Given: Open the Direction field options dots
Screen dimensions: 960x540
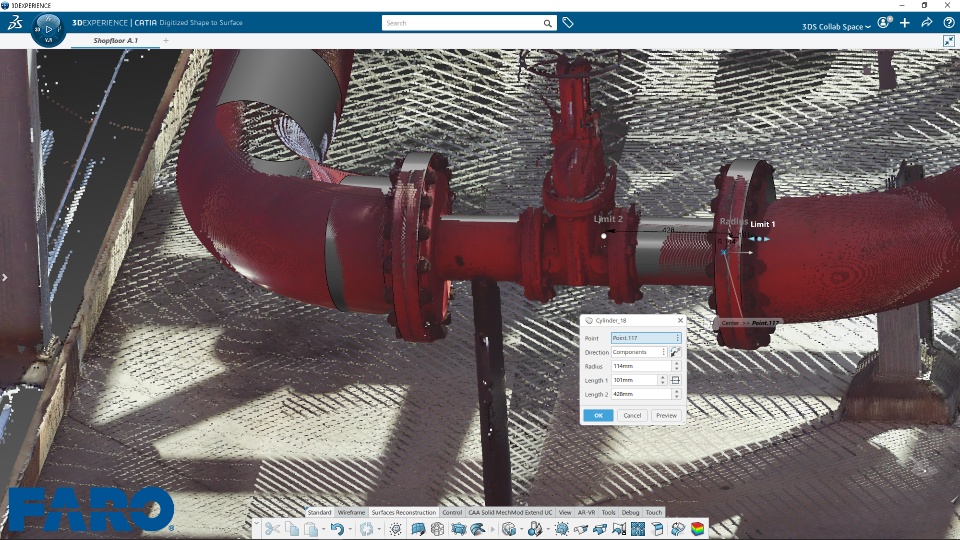Looking at the screenshot, I should pyautogui.click(x=663, y=352).
